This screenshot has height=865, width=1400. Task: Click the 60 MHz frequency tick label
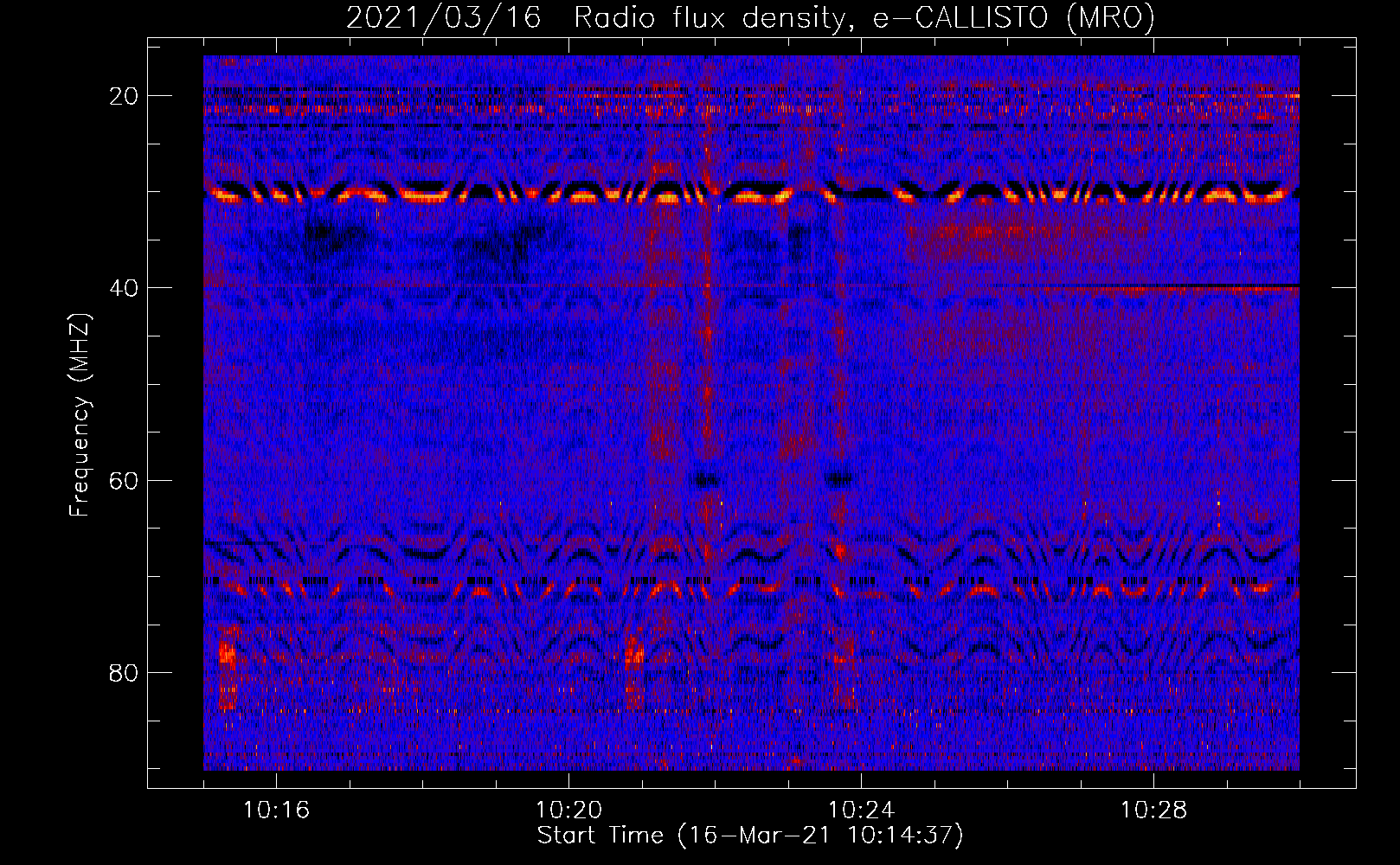coord(125,480)
